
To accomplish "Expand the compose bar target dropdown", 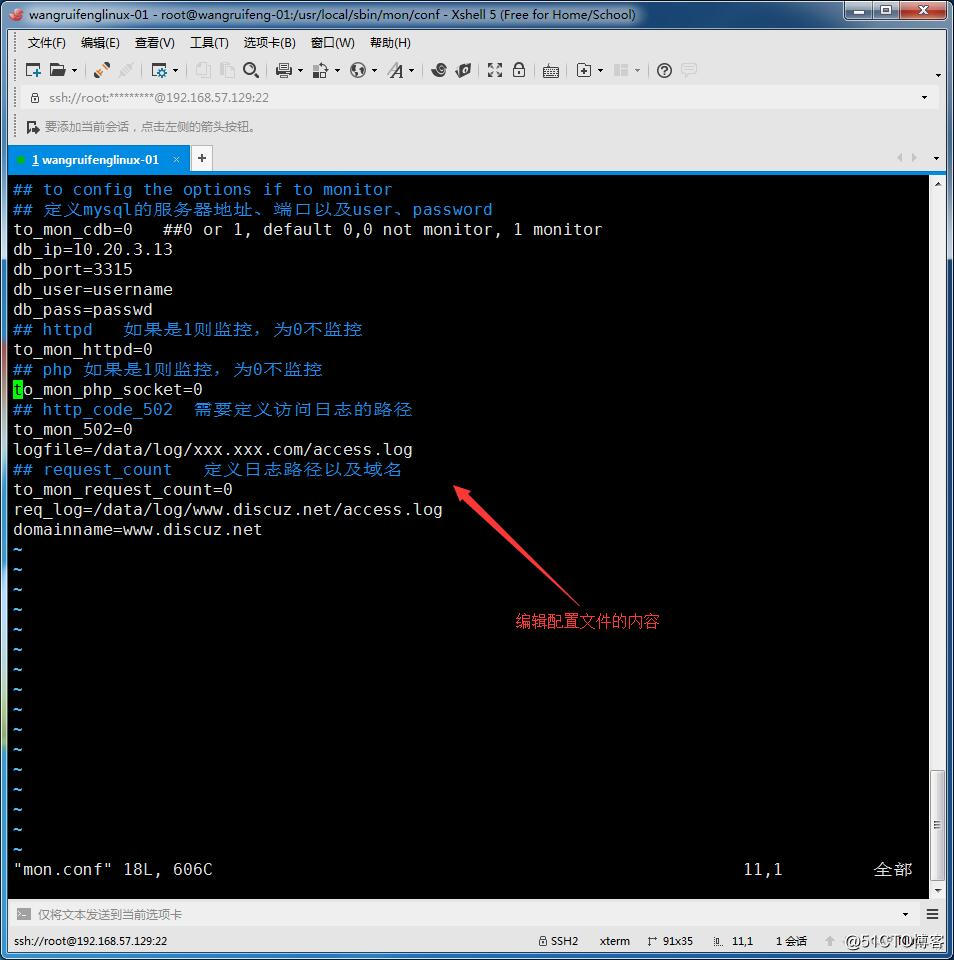I will click(906, 914).
